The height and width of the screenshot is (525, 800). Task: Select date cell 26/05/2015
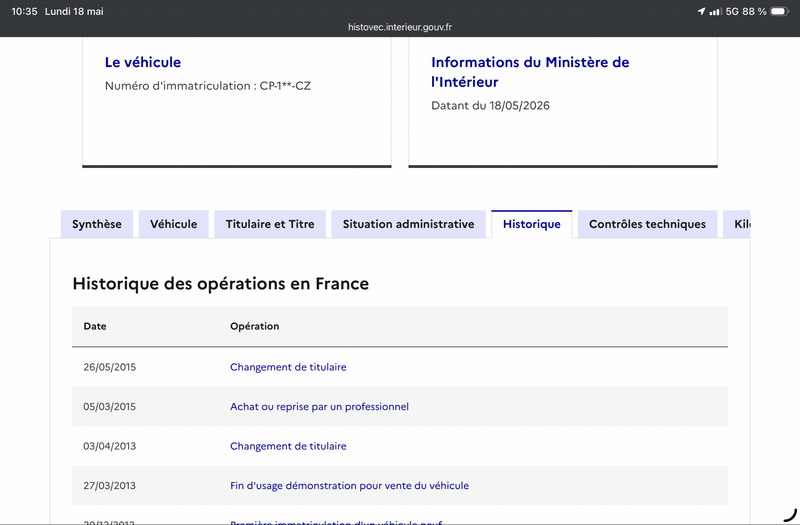[110, 367]
